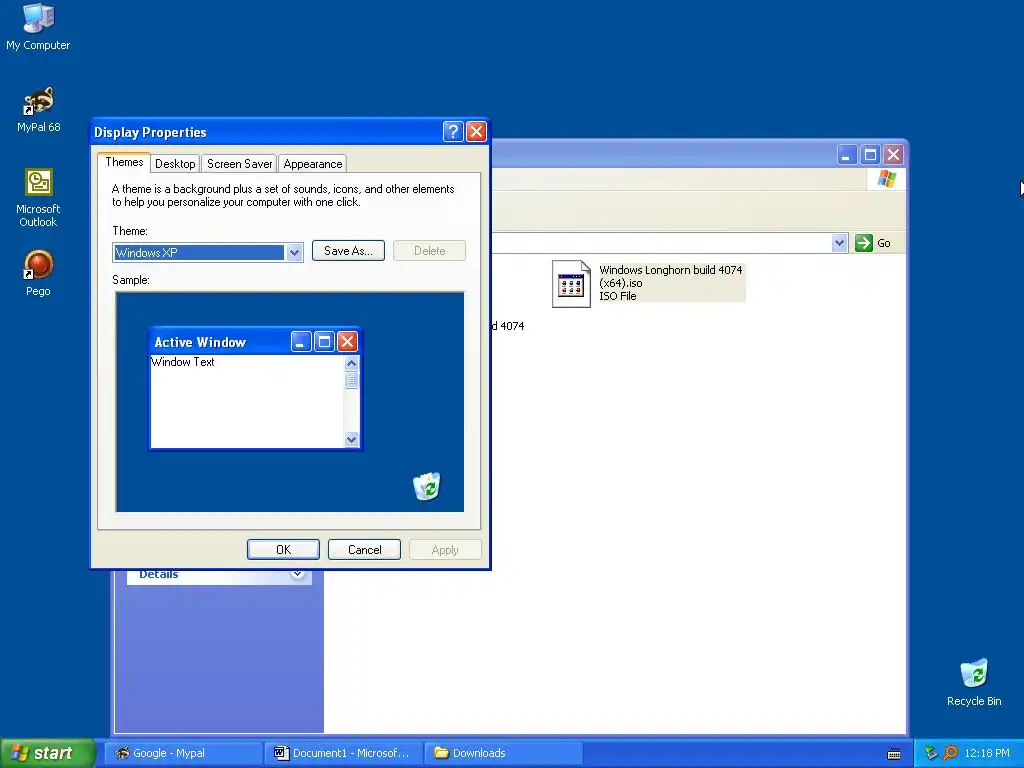1024x768 pixels.
Task: Click the green tray icon beside the magnifier
Action: pos(931,753)
